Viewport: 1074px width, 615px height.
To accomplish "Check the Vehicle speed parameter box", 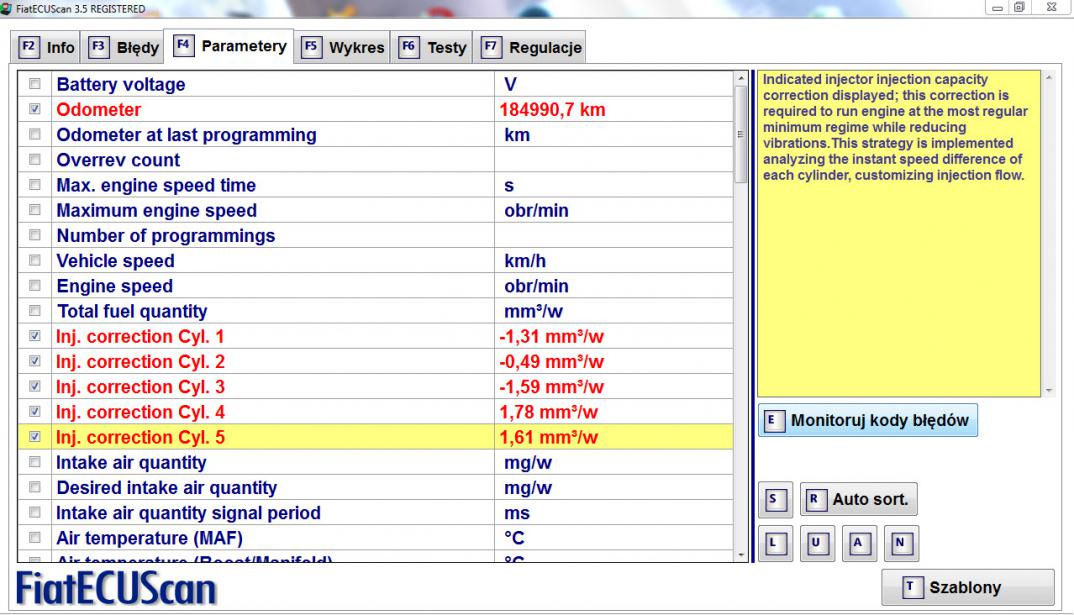I will [34, 260].
